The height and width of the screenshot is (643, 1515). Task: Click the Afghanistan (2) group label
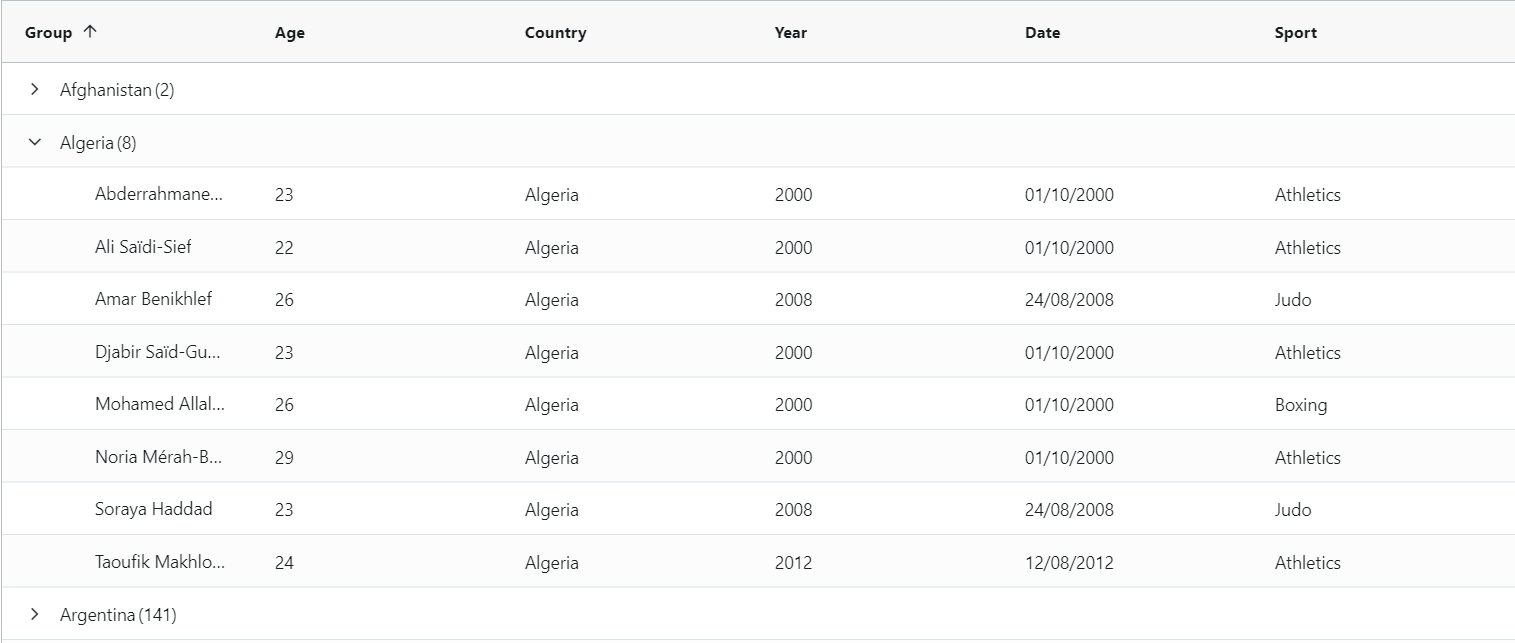click(117, 90)
